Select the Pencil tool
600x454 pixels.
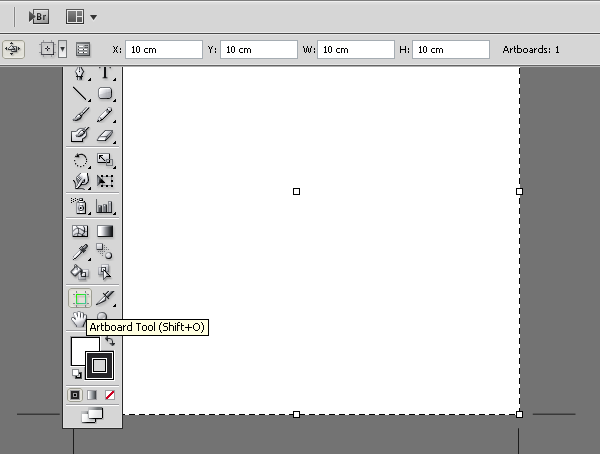pyautogui.click(x=105, y=114)
